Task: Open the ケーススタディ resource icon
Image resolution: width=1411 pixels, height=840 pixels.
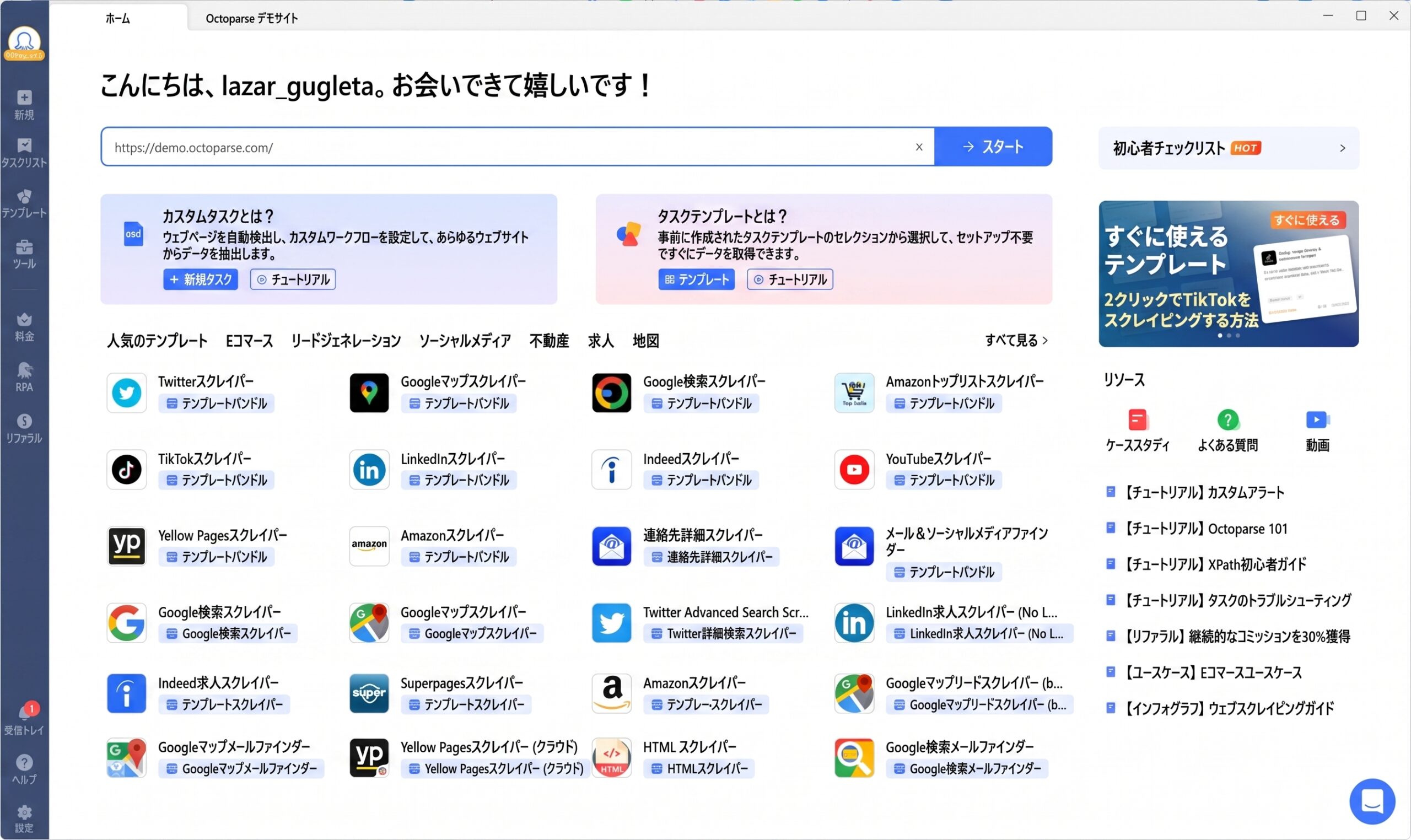Action: click(1137, 420)
